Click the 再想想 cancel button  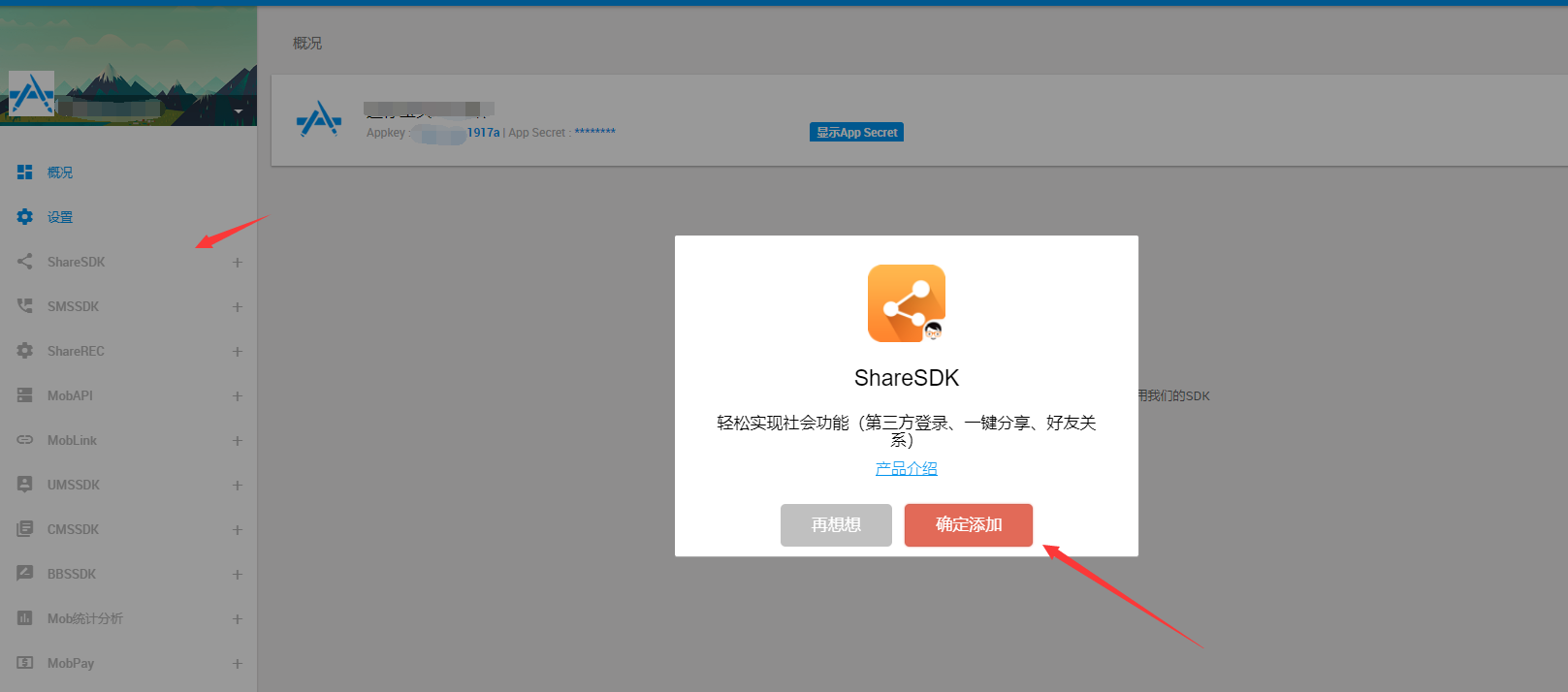pos(836,525)
